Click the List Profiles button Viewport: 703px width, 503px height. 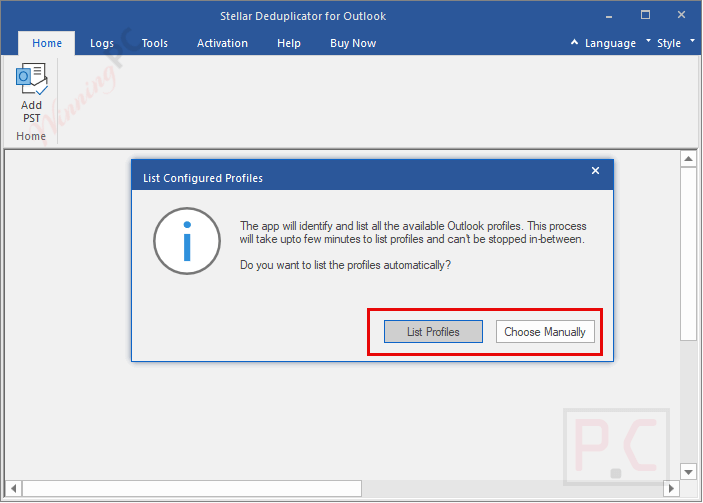433,332
